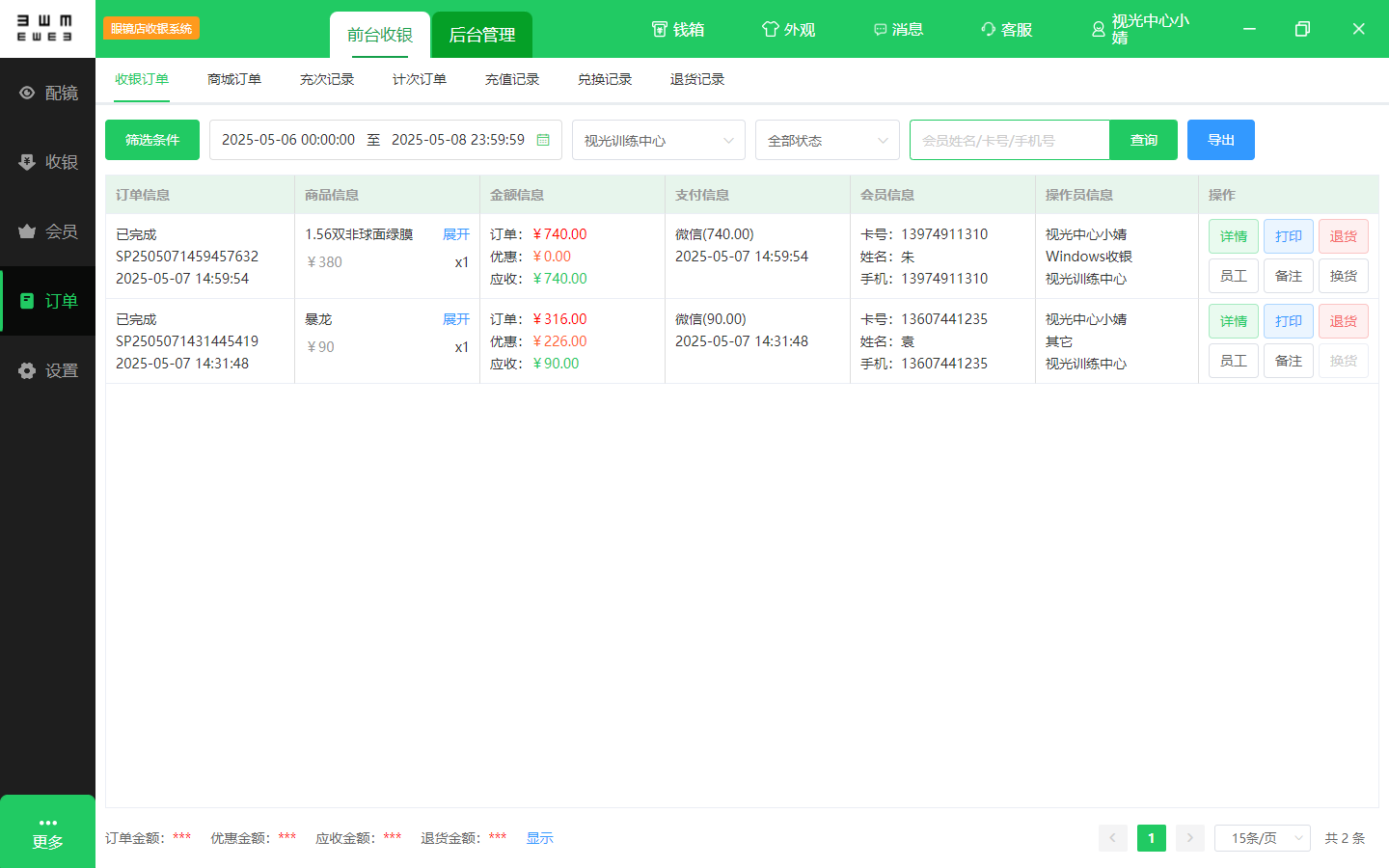Click the calendar icon in date range
The width and height of the screenshot is (1389, 868).
click(x=543, y=140)
